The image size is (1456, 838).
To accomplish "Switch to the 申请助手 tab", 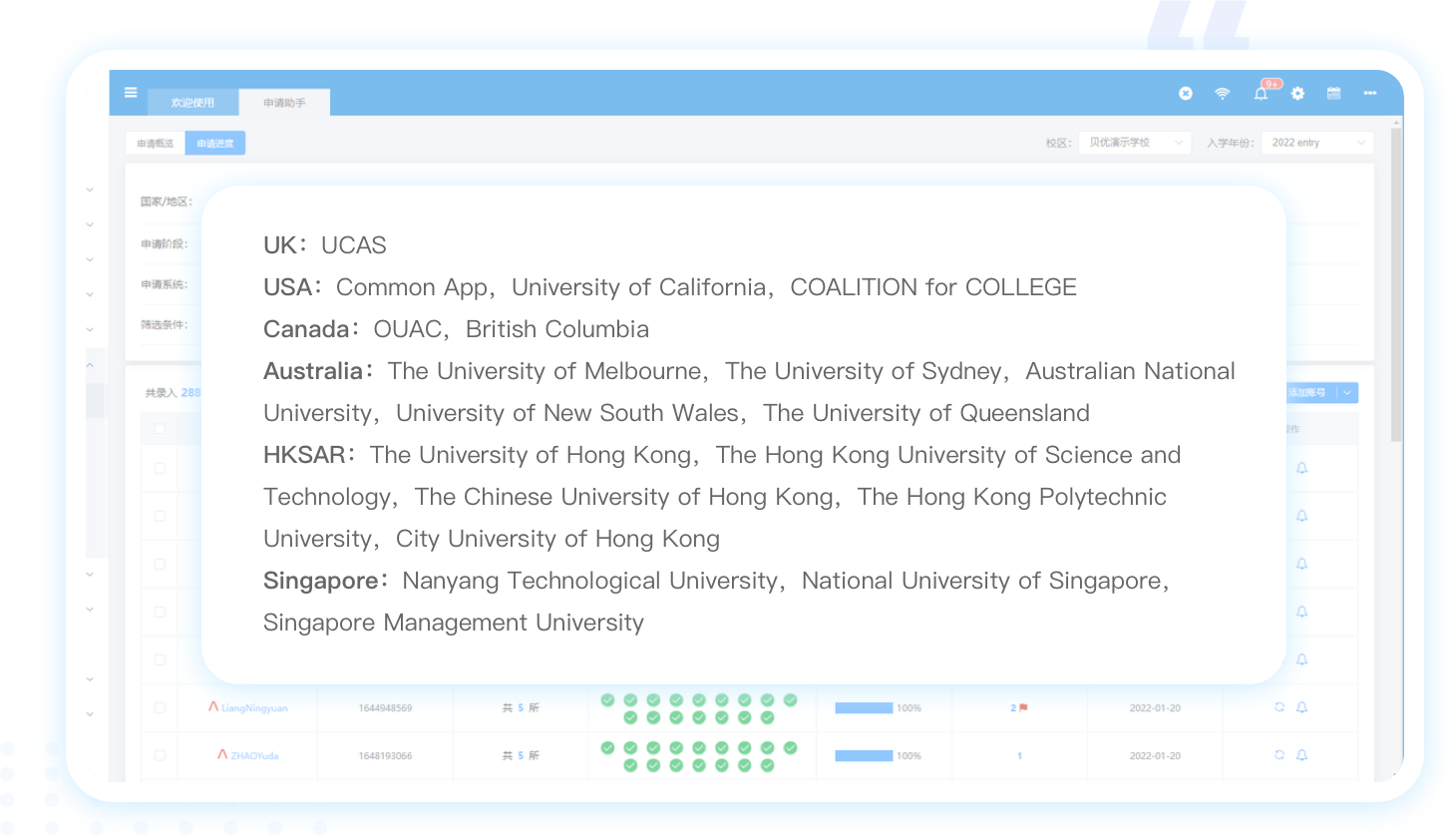I will [x=284, y=103].
